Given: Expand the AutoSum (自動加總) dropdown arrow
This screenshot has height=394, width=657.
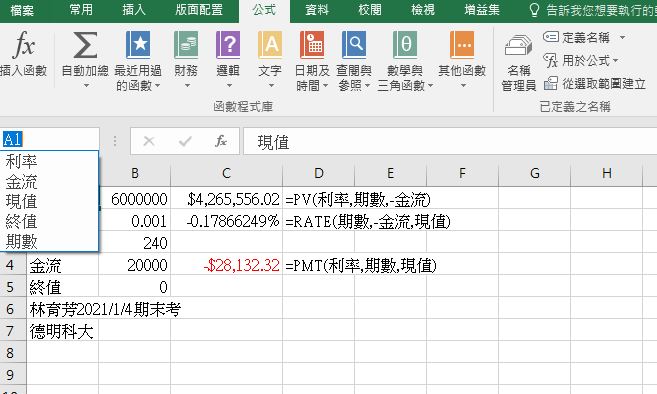Looking at the screenshot, I should pyautogui.click(x=86, y=86).
